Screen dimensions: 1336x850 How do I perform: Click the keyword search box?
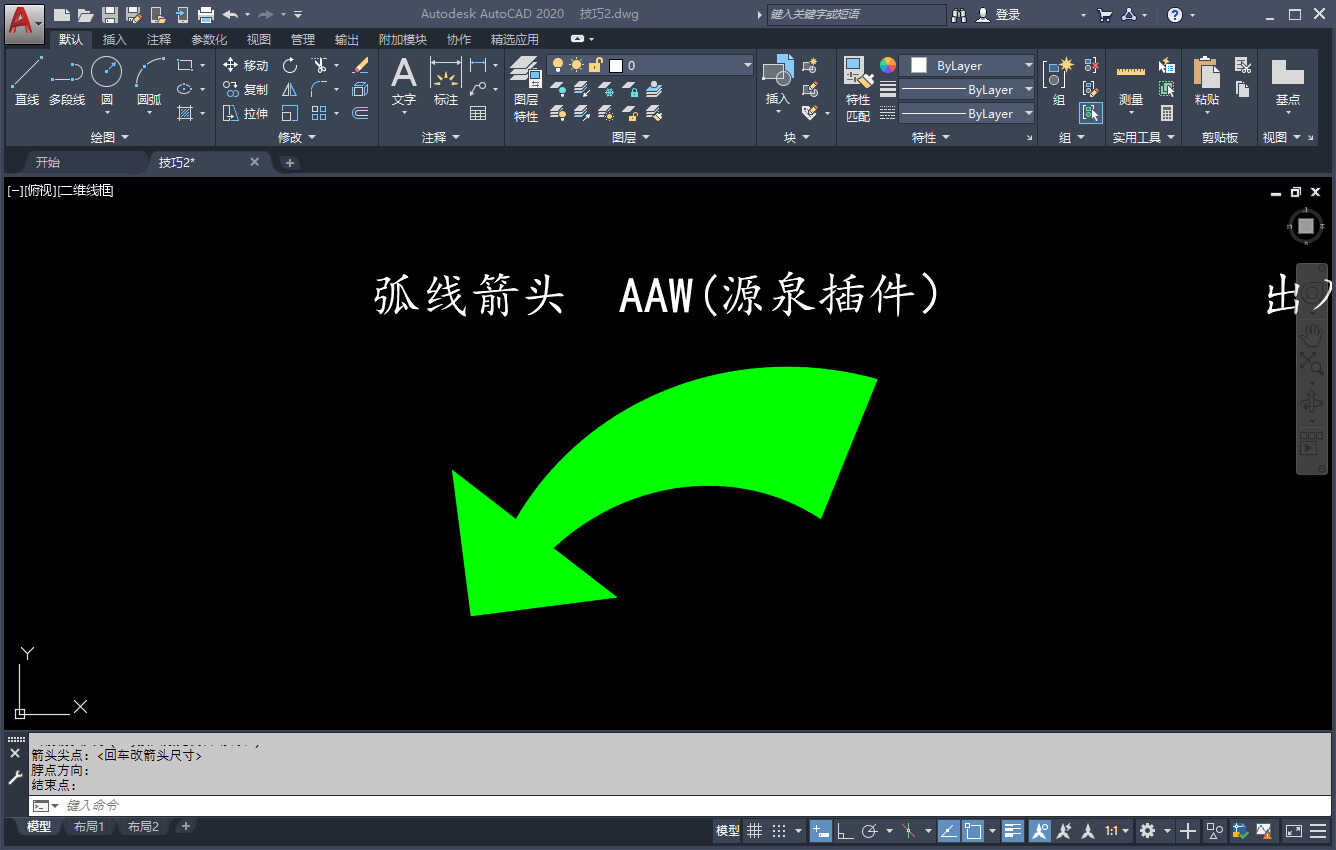856,14
